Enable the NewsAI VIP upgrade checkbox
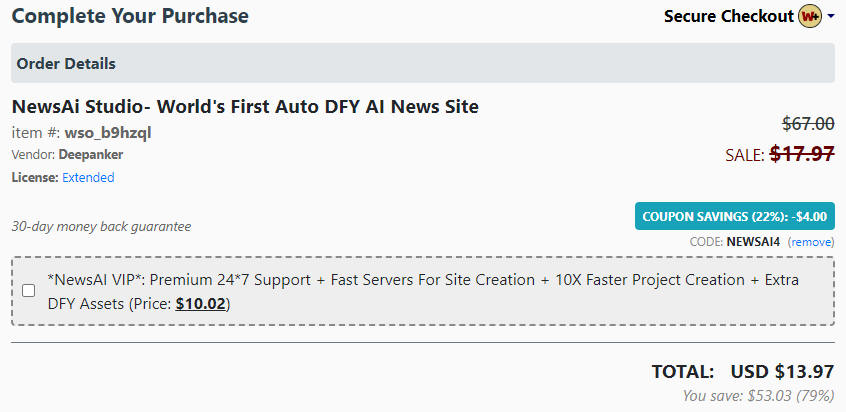The image size is (846, 412). pyautogui.click(x=29, y=291)
